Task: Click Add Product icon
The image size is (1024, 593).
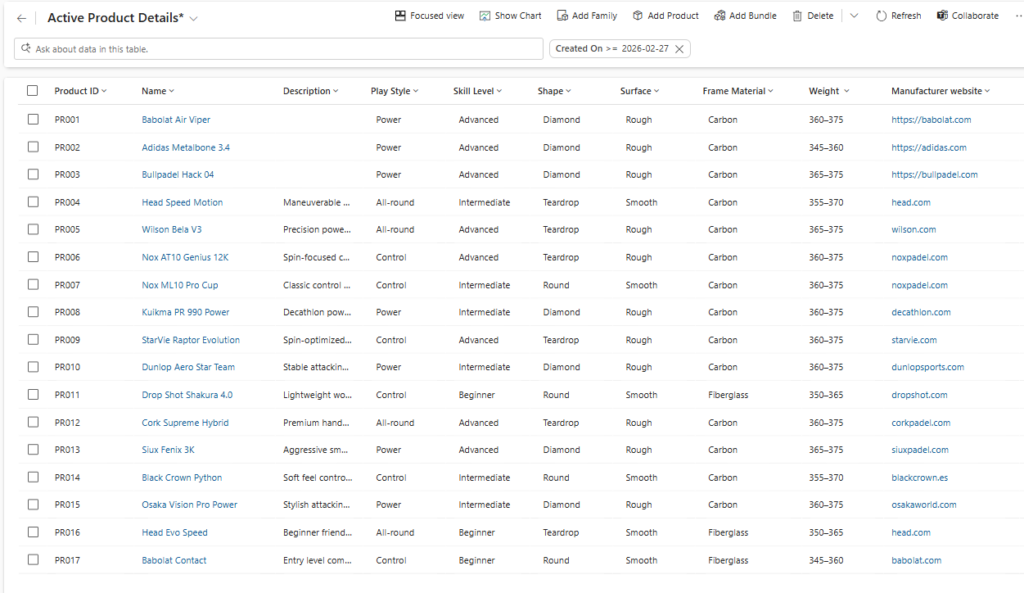Action: (640, 15)
